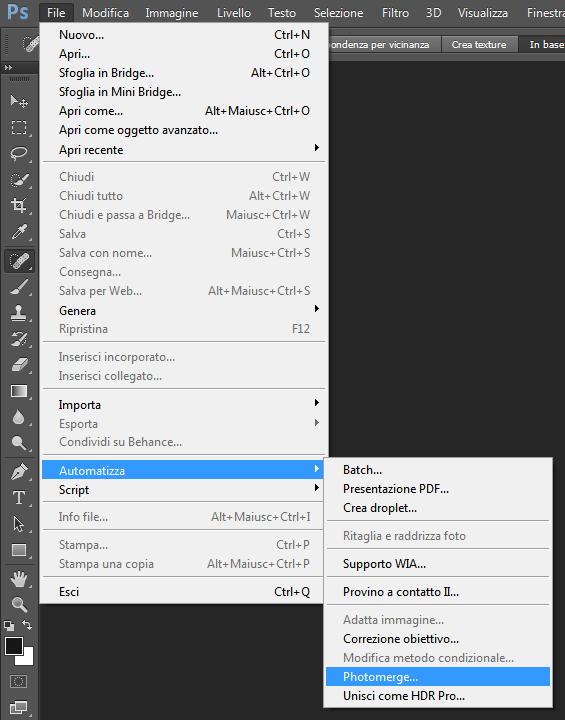Select the Eraser tool
Image resolution: width=565 pixels, height=720 pixels.
coord(19,365)
